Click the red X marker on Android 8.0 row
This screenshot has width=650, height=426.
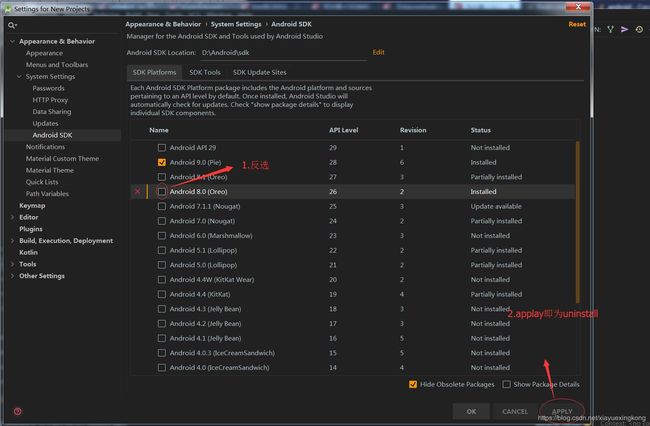coord(138,191)
